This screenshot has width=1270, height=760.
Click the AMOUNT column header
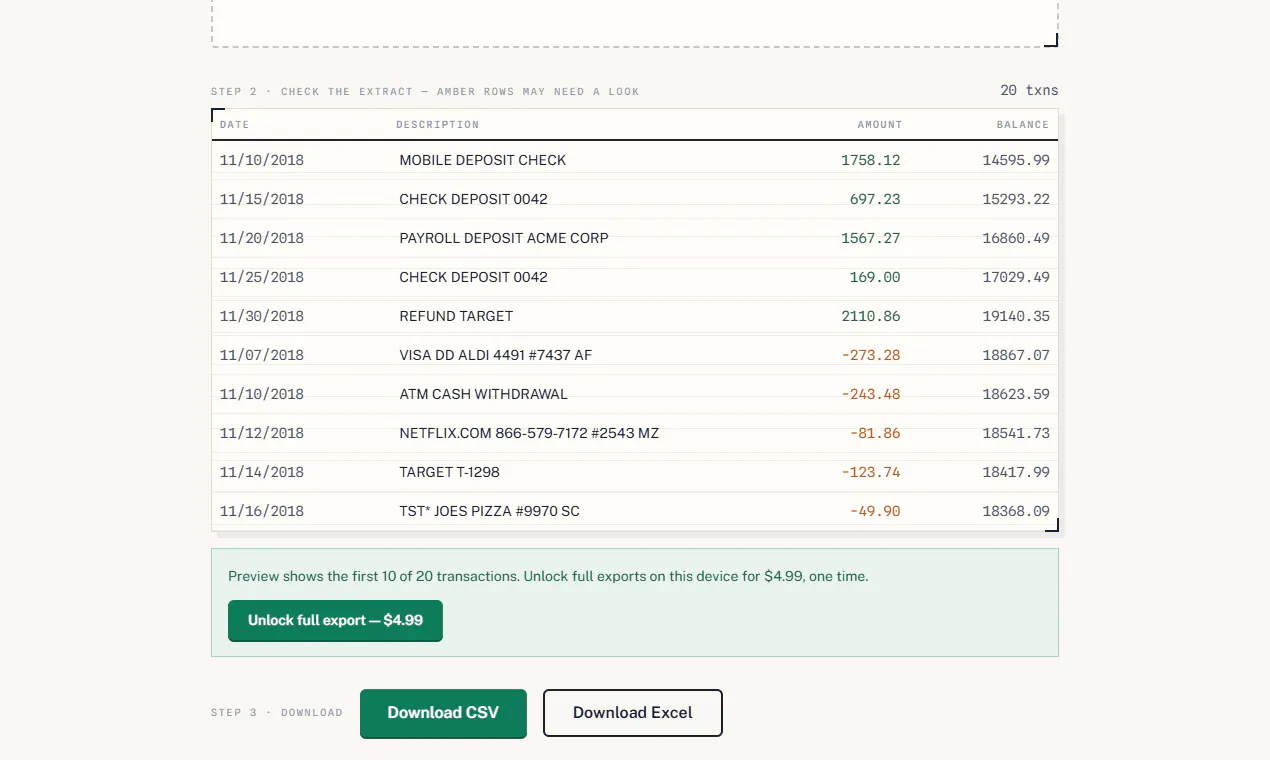tap(880, 125)
